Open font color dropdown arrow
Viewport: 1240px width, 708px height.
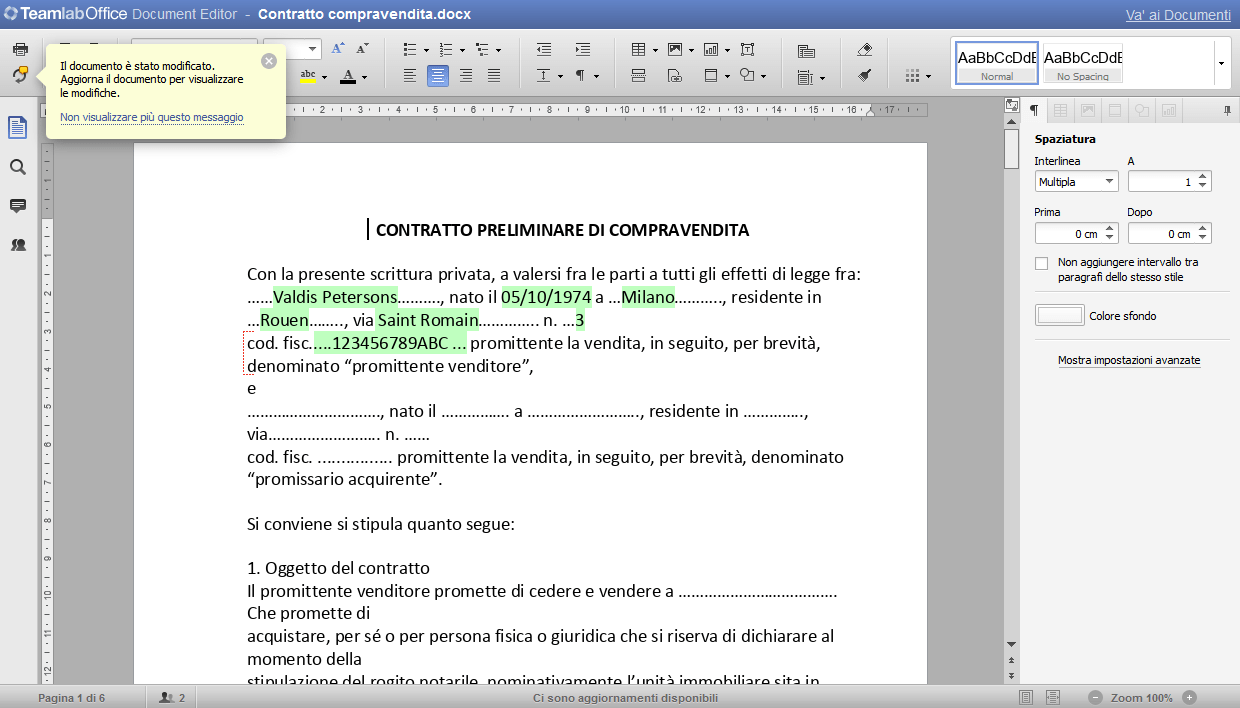tap(364, 76)
